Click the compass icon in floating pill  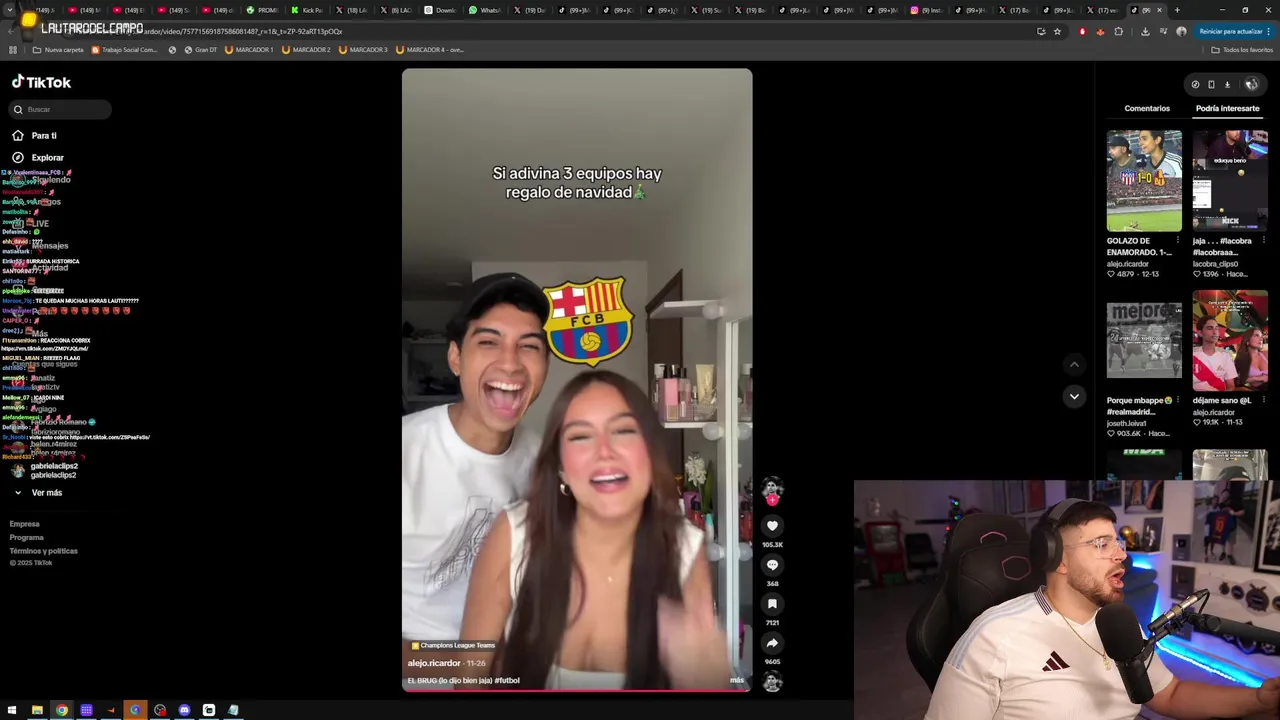[1195, 84]
